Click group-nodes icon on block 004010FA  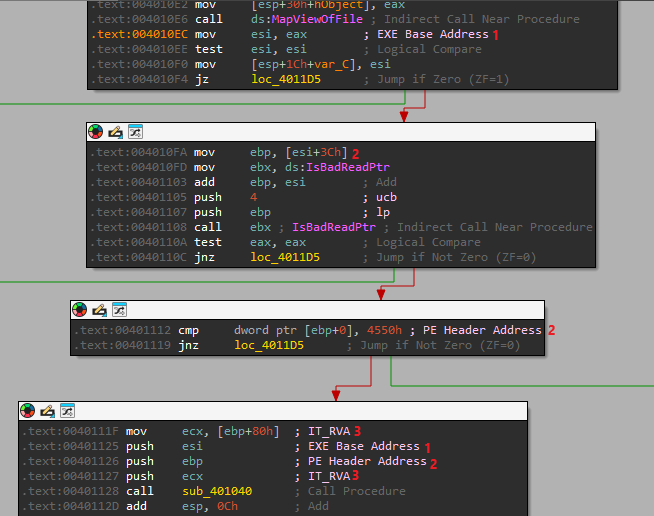tap(135, 131)
